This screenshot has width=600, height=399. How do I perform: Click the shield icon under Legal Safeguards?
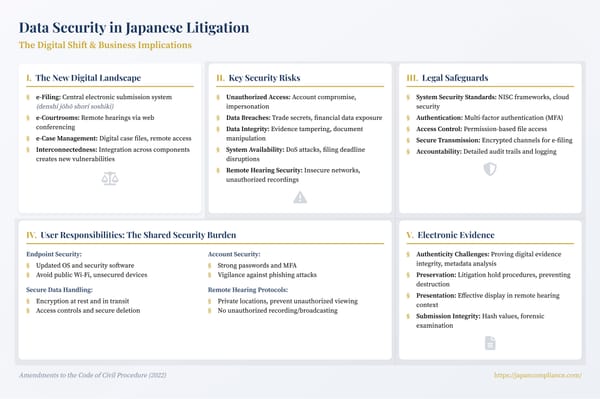pyautogui.click(x=490, y=169)
